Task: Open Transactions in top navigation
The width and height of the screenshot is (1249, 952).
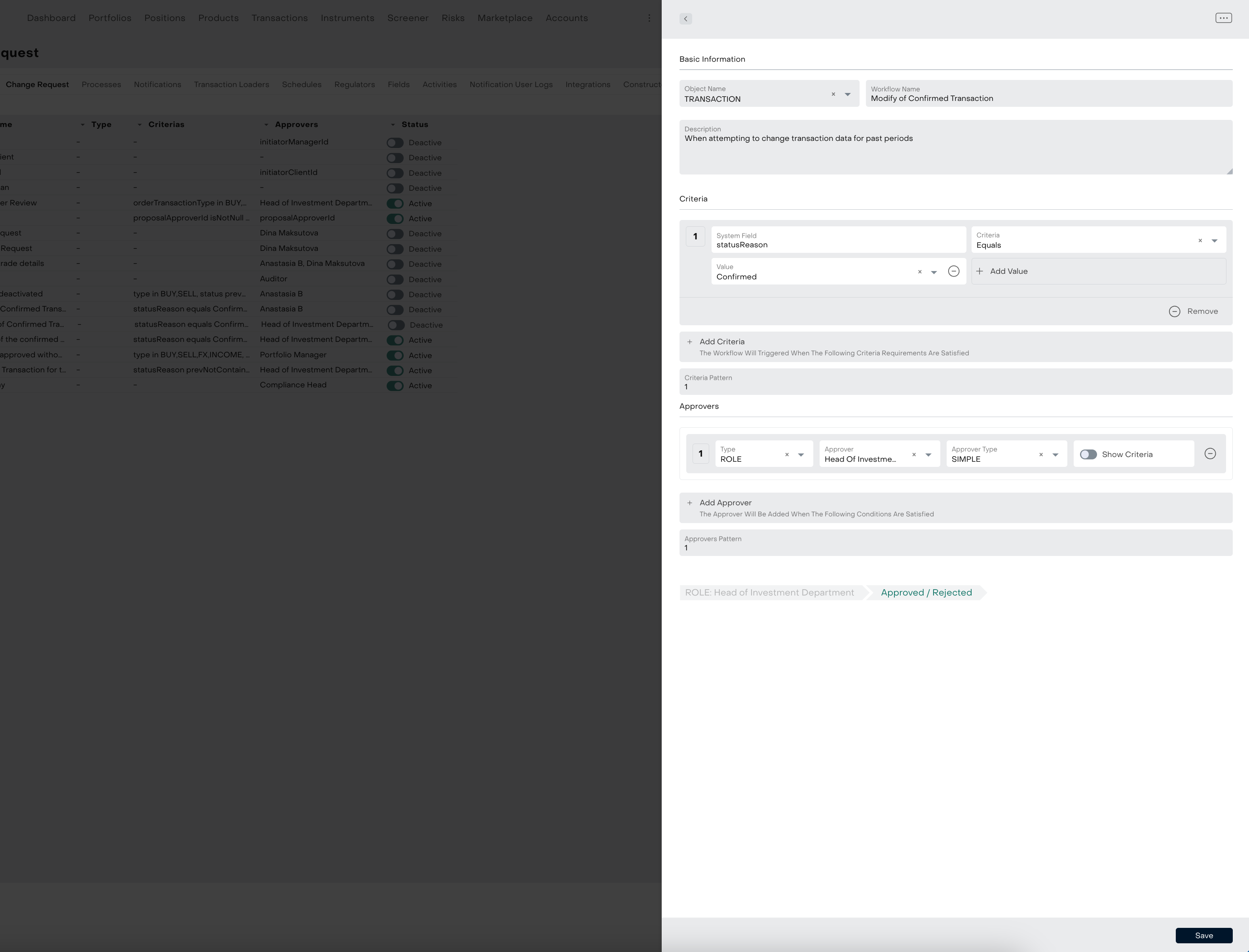Action: pyautogui.click(x=279, y=18)
